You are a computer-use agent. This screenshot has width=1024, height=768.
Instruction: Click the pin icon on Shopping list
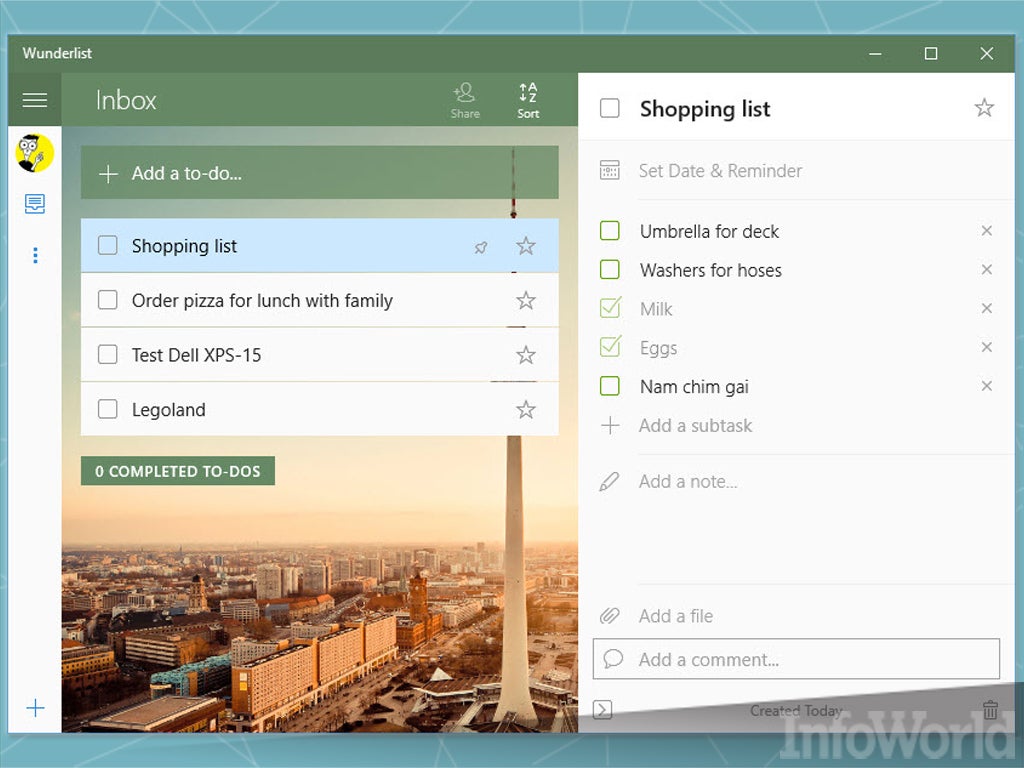point(481,247)
